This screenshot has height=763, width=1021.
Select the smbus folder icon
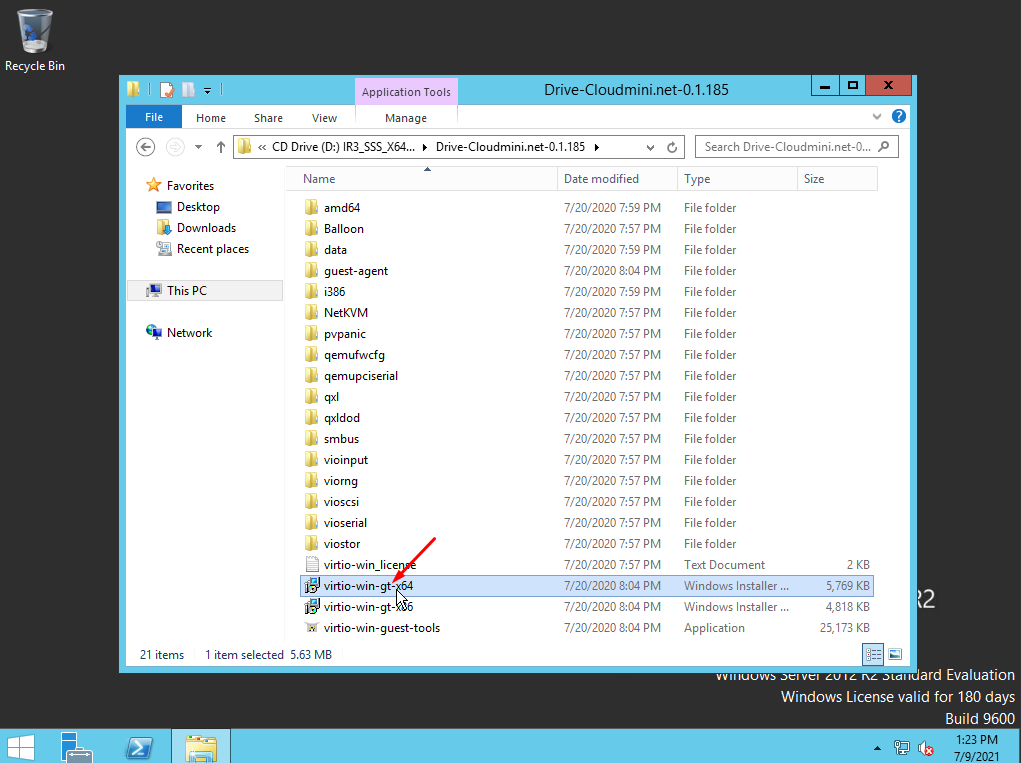[312, 439]
